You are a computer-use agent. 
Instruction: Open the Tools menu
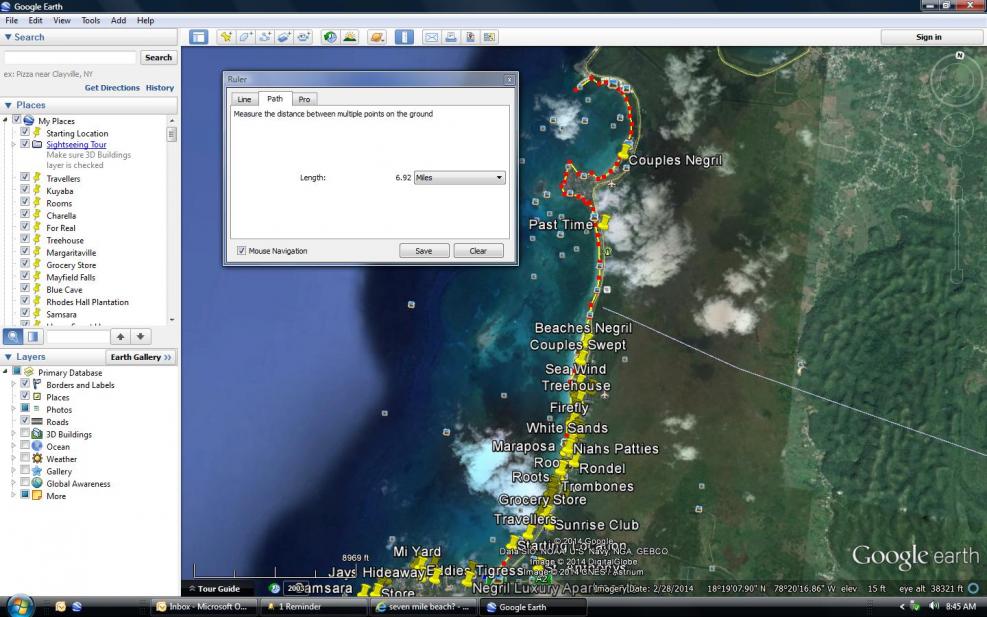pos(91,20)
